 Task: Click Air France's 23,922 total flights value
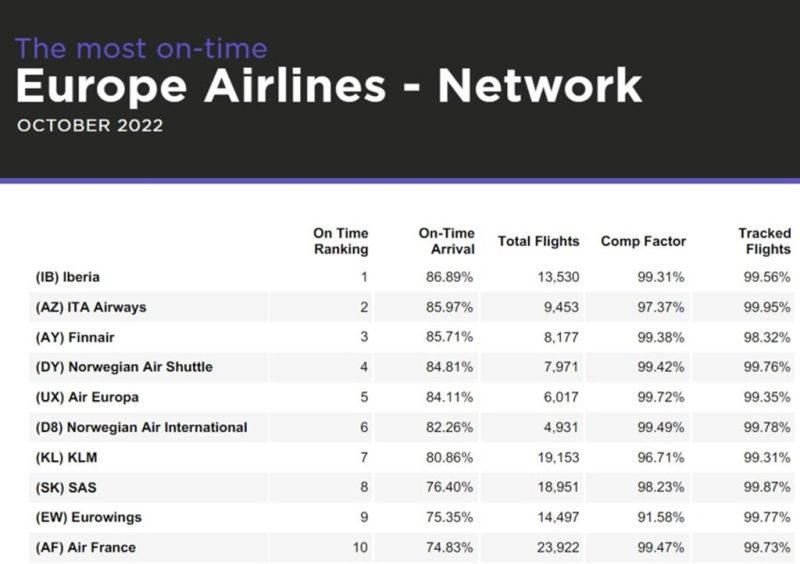[558, 548]
